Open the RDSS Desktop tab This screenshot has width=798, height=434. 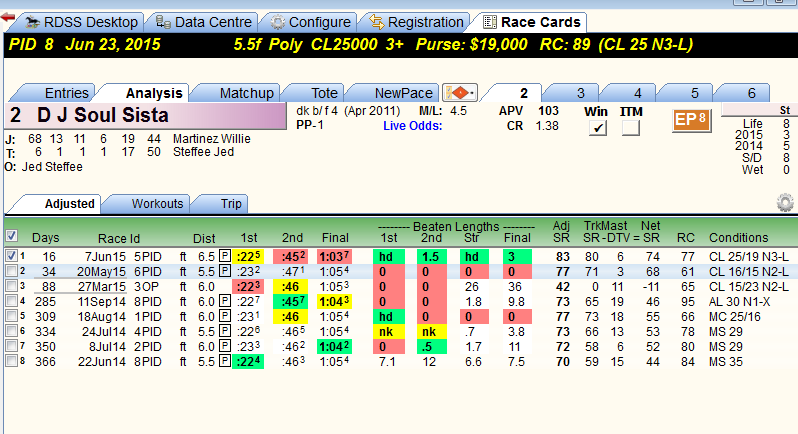click(x=81, y=22)
